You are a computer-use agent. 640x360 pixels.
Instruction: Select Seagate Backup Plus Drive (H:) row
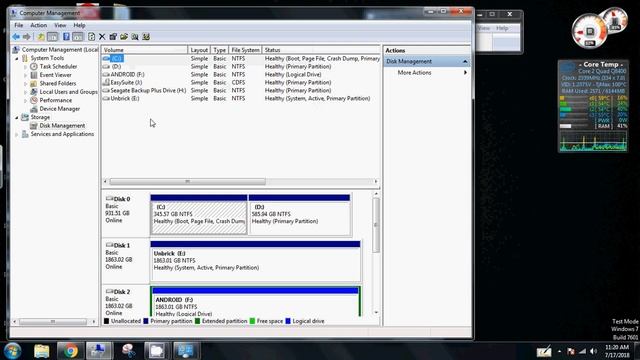[241, 91]
